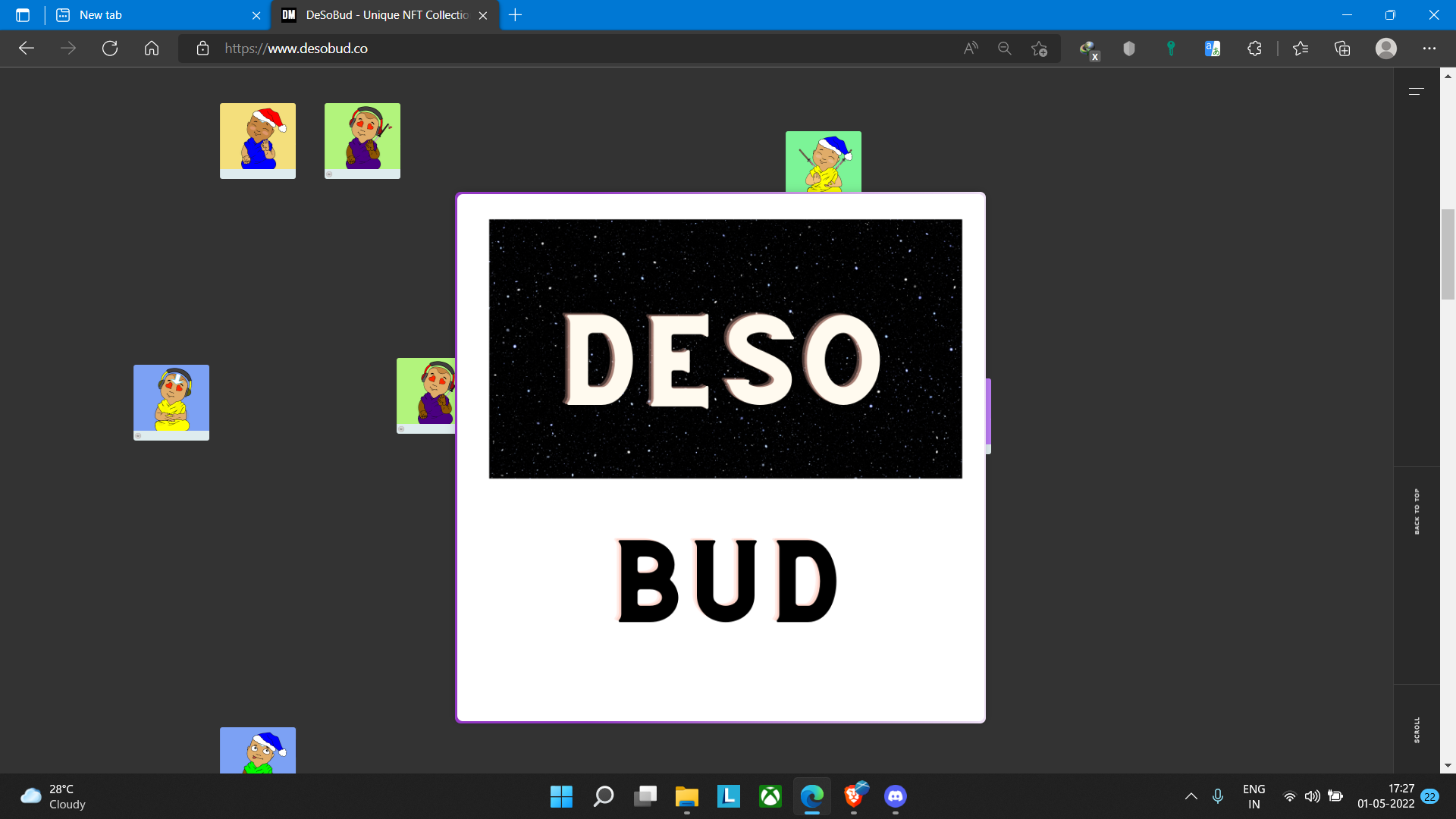Open the translate extension icon
Screen dimensions: 1456x819
pyautogui.click(x=1212, y=49)
